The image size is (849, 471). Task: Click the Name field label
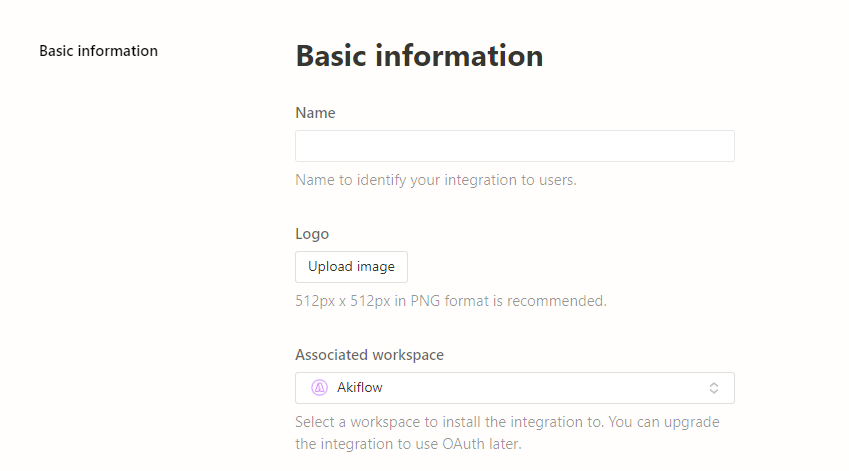click(x=315, y=113)
